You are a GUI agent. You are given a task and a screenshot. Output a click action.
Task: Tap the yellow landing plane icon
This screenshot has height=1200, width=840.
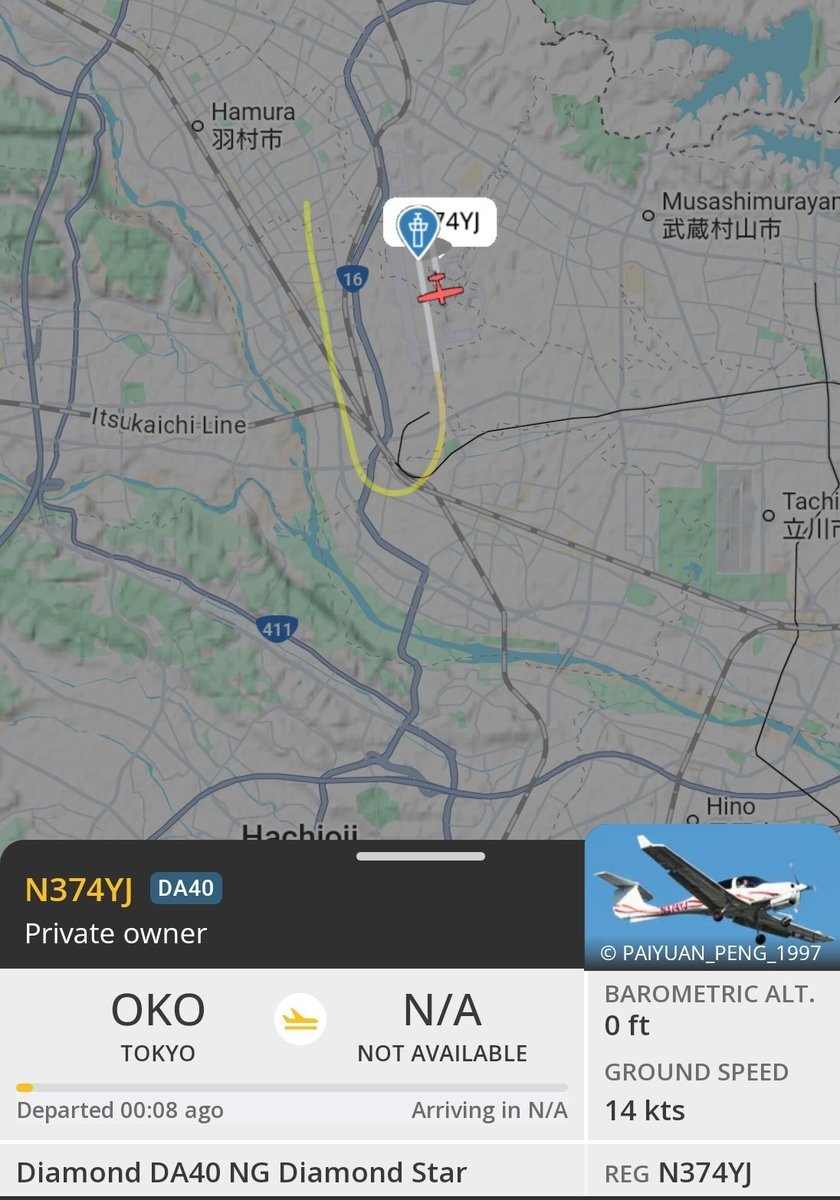tap(301, 1019)
